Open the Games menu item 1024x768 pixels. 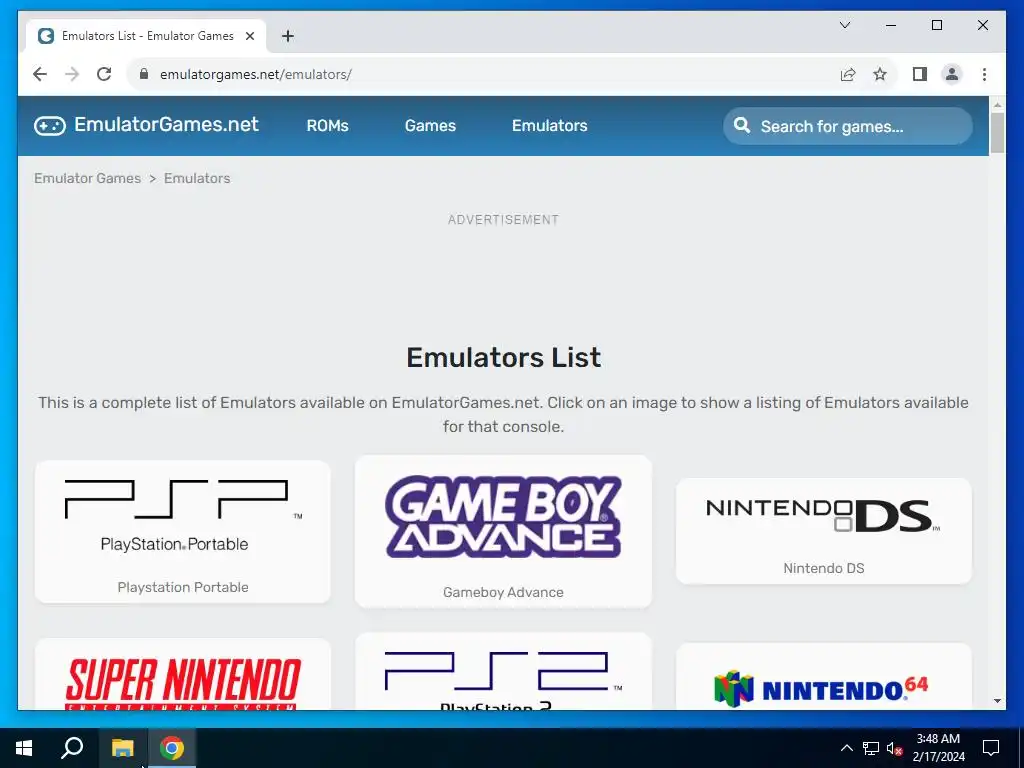[430, 125]
